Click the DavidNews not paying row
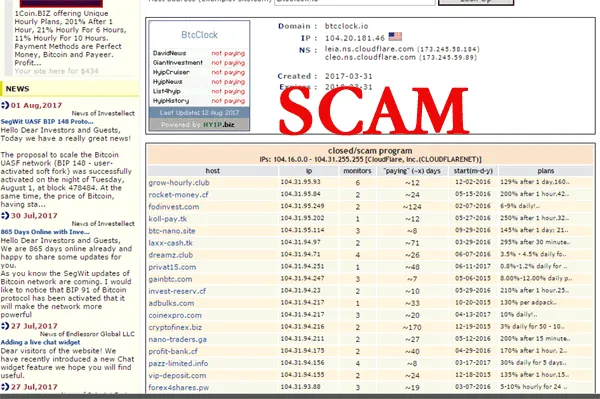600x399 pixels. tap(199, 53)
